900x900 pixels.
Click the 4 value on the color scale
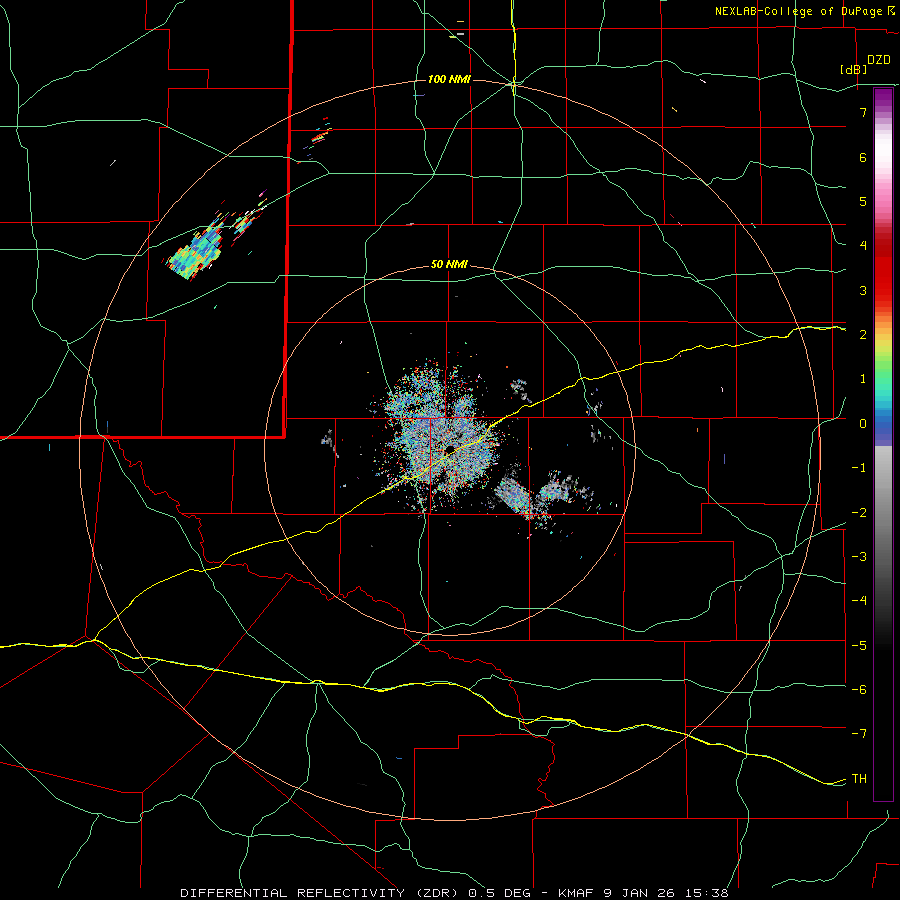pyautogui.click(x=863, y=246)
